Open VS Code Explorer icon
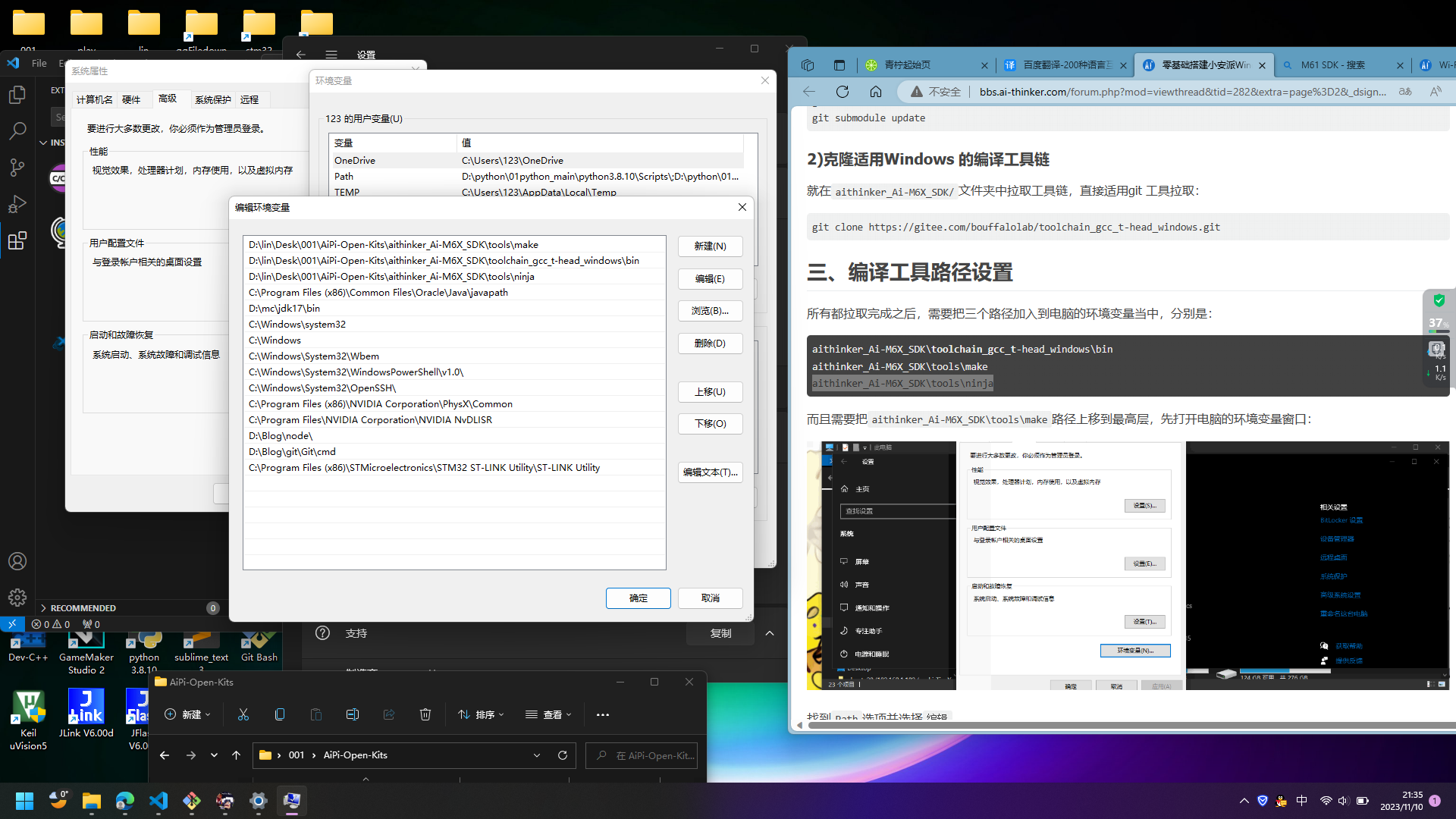The height and width of the screenshot is (819, 1456). coord(17,95)
